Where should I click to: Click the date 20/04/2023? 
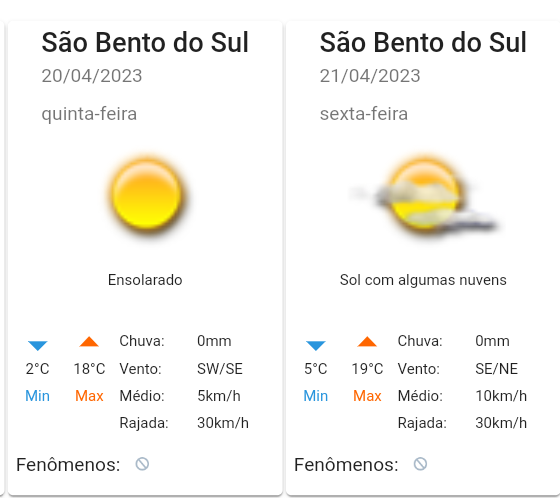pyautogui.click(x=92, y=76)
